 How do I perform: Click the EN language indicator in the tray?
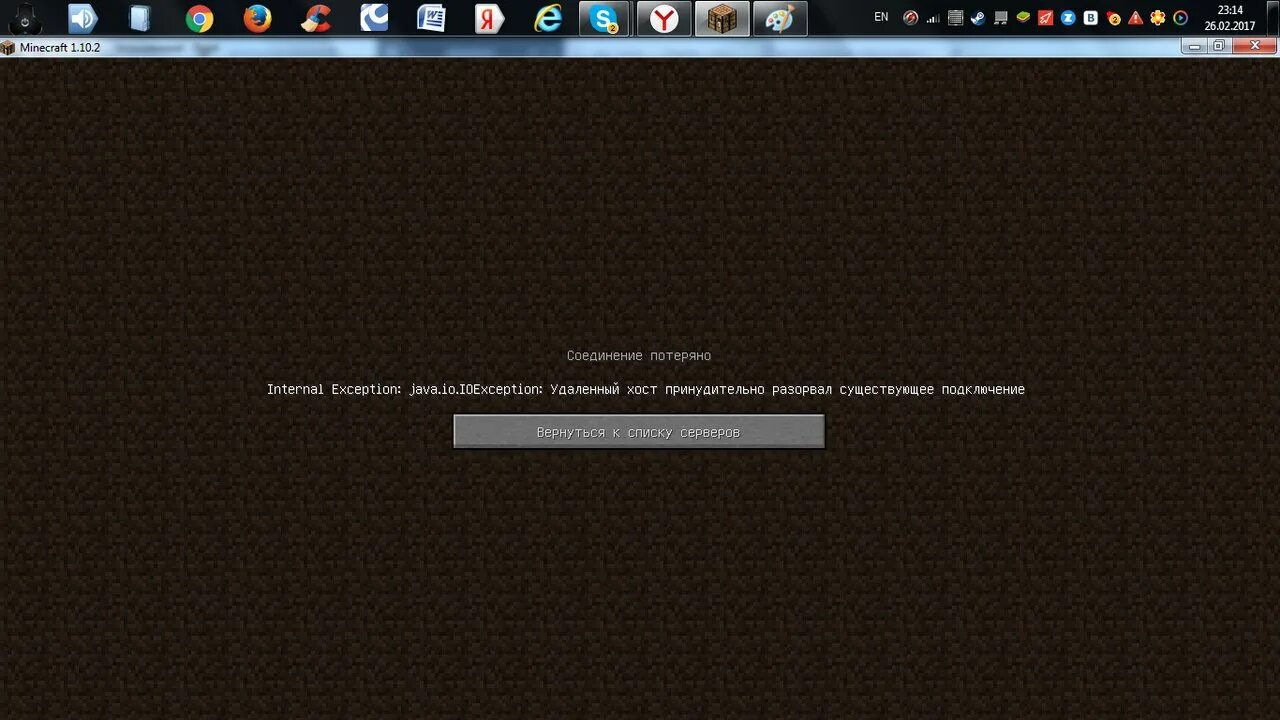click(x=881, y=17)
